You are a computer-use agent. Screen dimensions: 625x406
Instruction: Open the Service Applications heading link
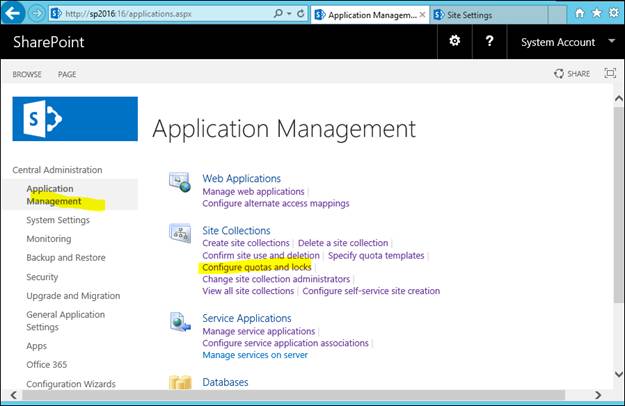(247, 318)
